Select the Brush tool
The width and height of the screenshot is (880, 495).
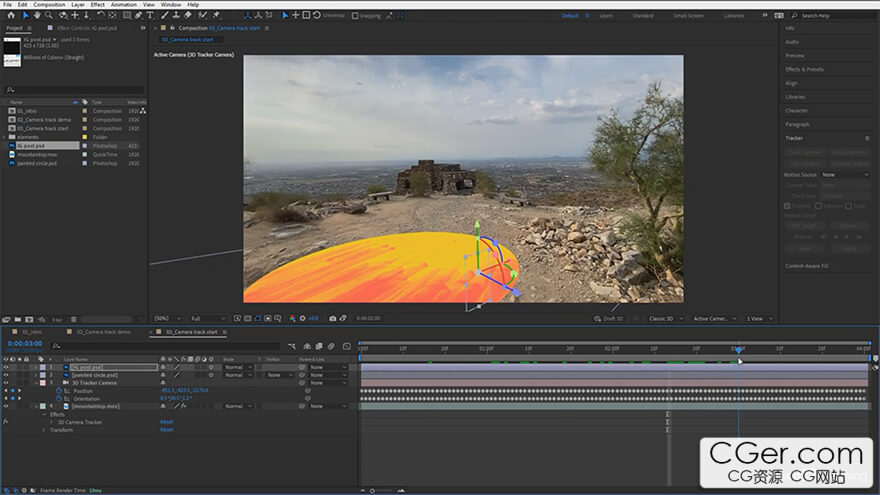164,15
